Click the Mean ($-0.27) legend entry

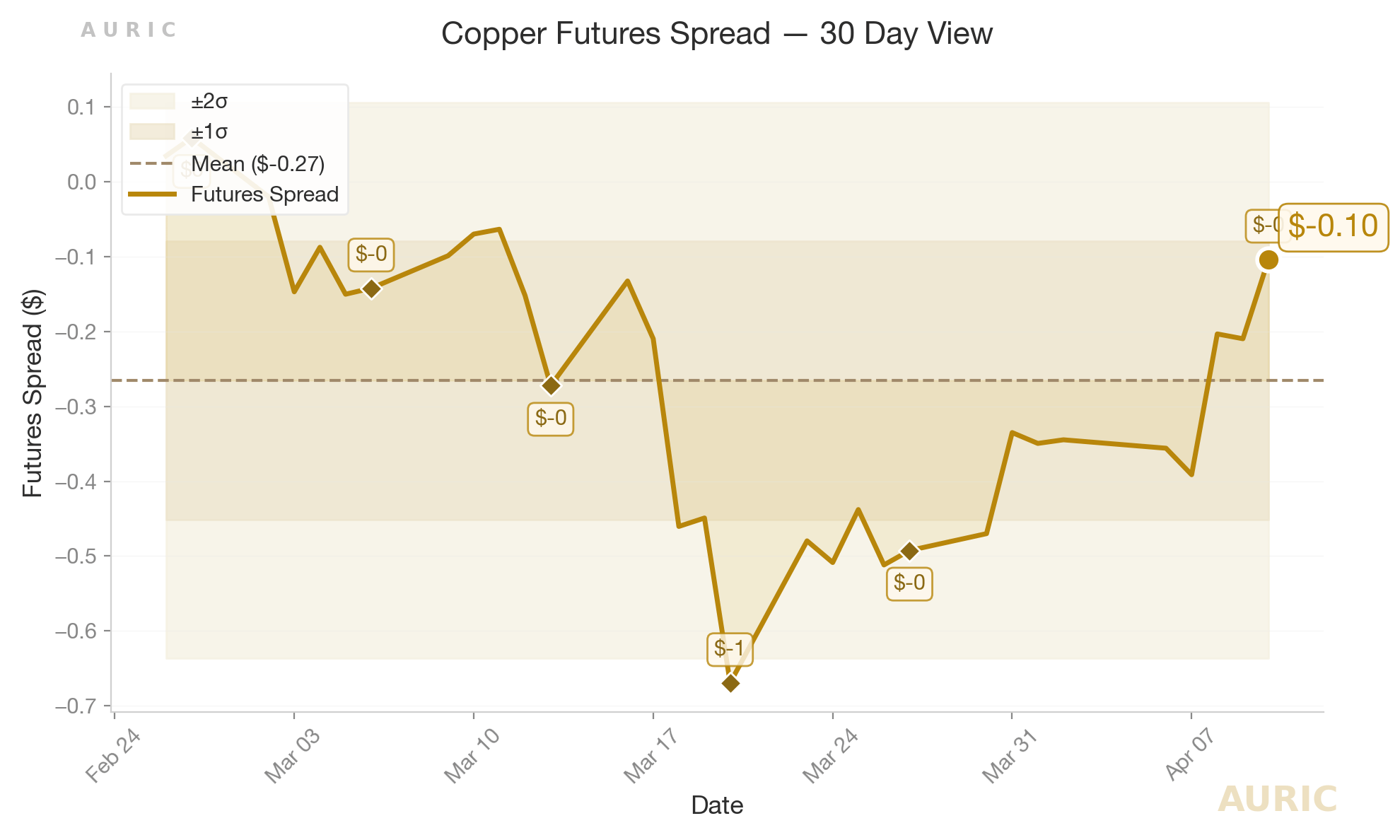coord(257,164)
